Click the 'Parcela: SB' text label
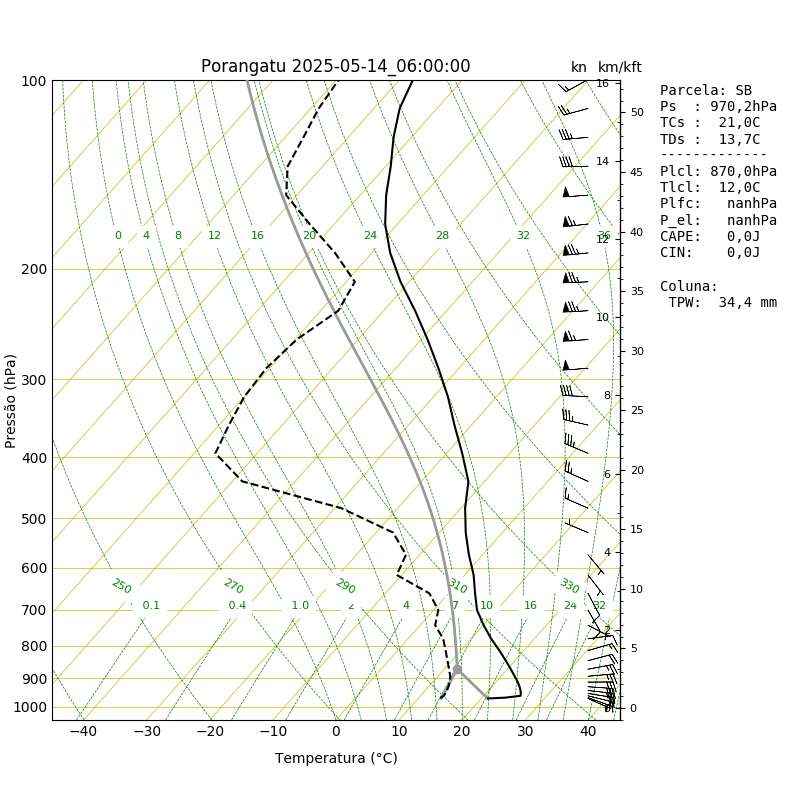The width and height of the screenshot is (800, 800). click(706, 90)
